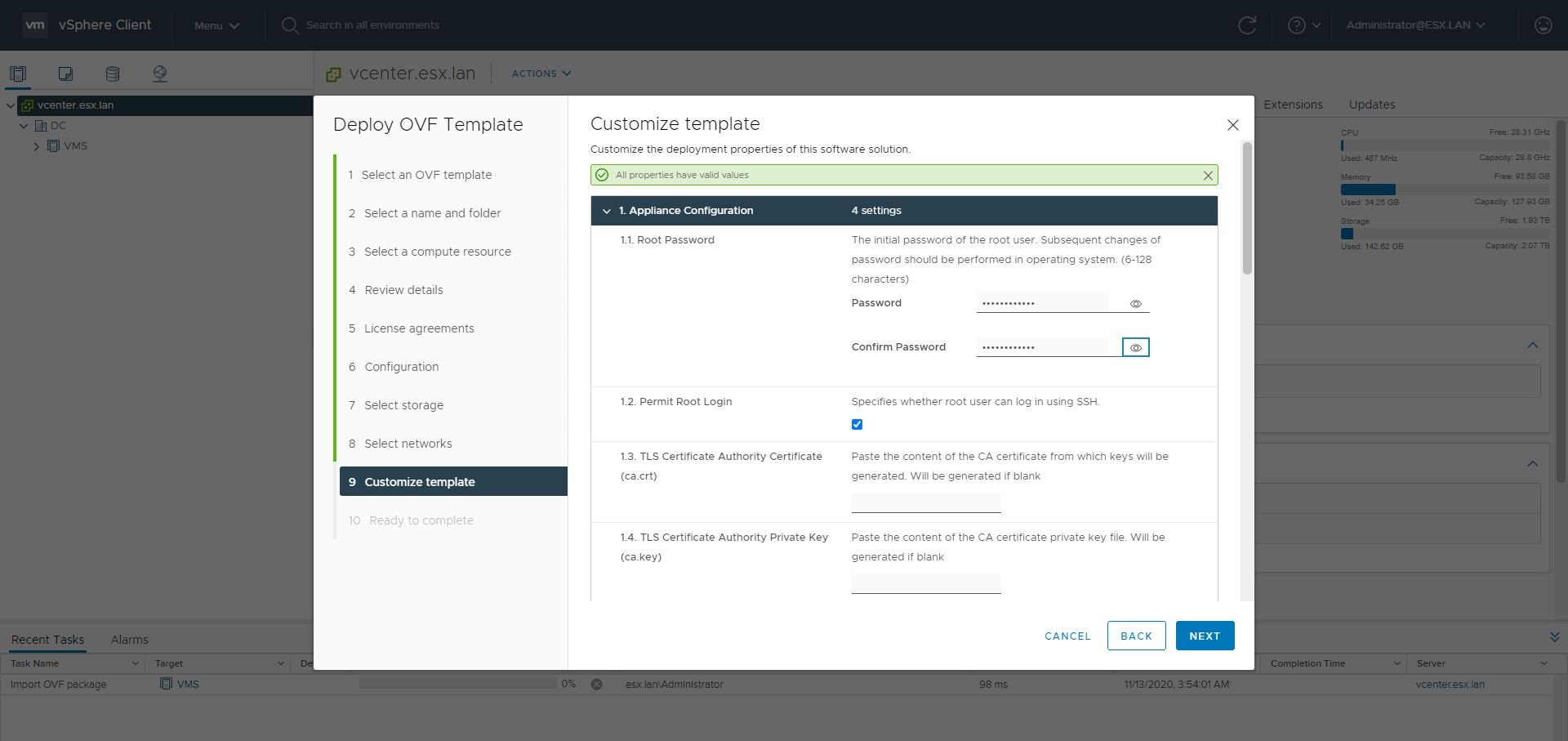Show the Password field contents
This screenshot has height=741, width=1568.
(1135, 304)
